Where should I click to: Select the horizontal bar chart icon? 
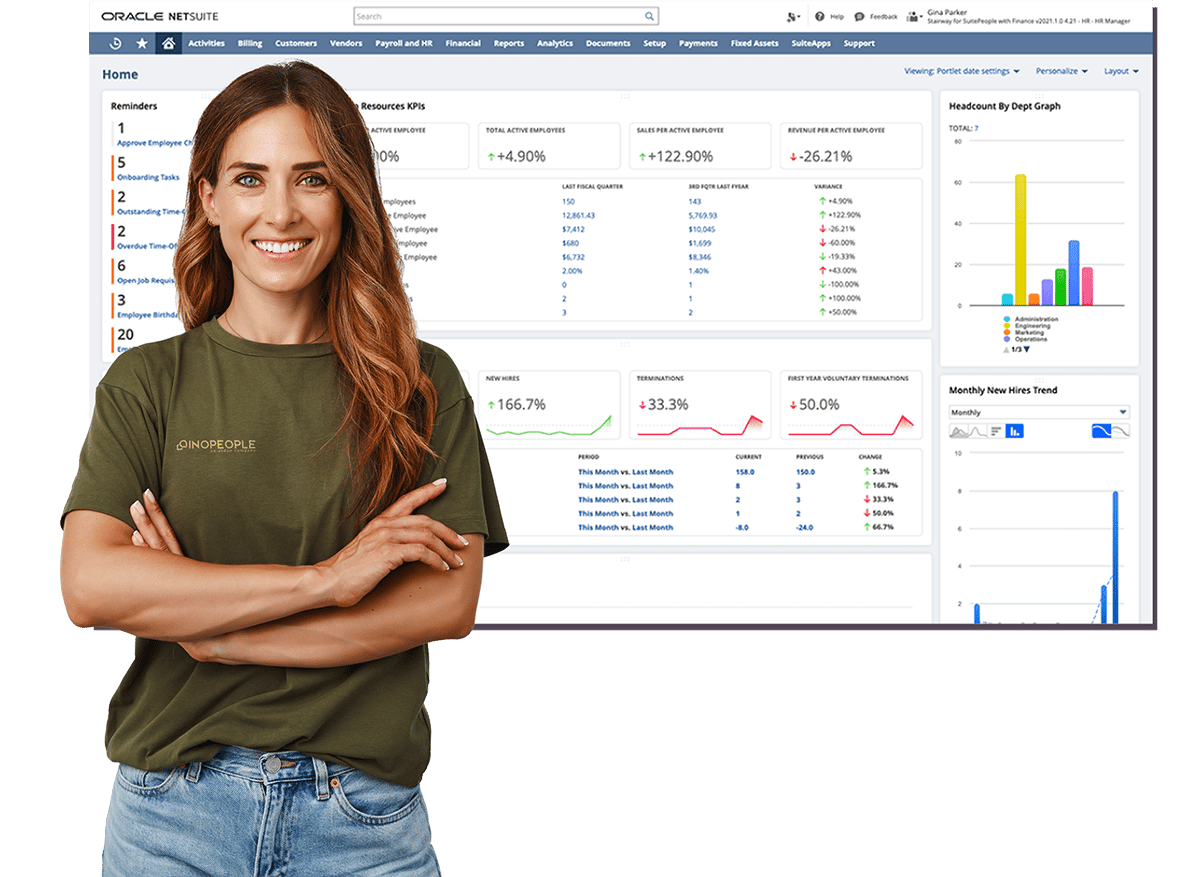coord(996,431)
